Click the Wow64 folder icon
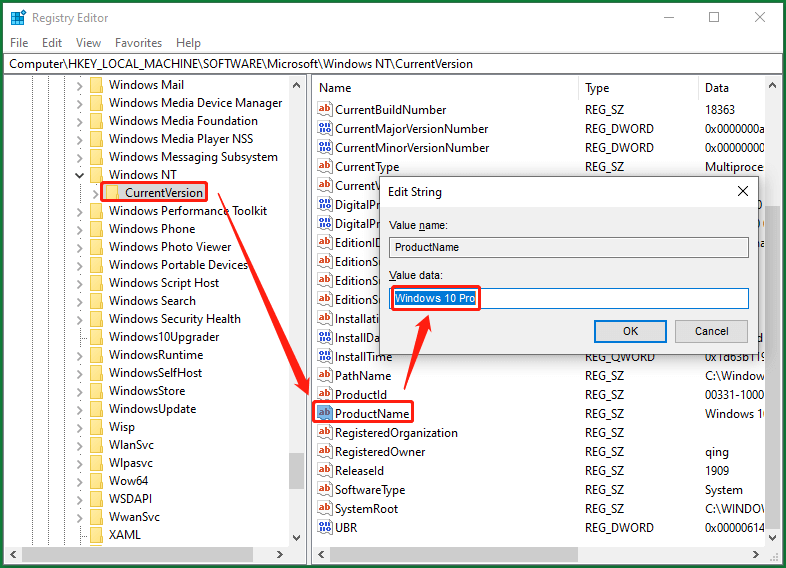This screenshot has height=568, width=786. point(96,480)
